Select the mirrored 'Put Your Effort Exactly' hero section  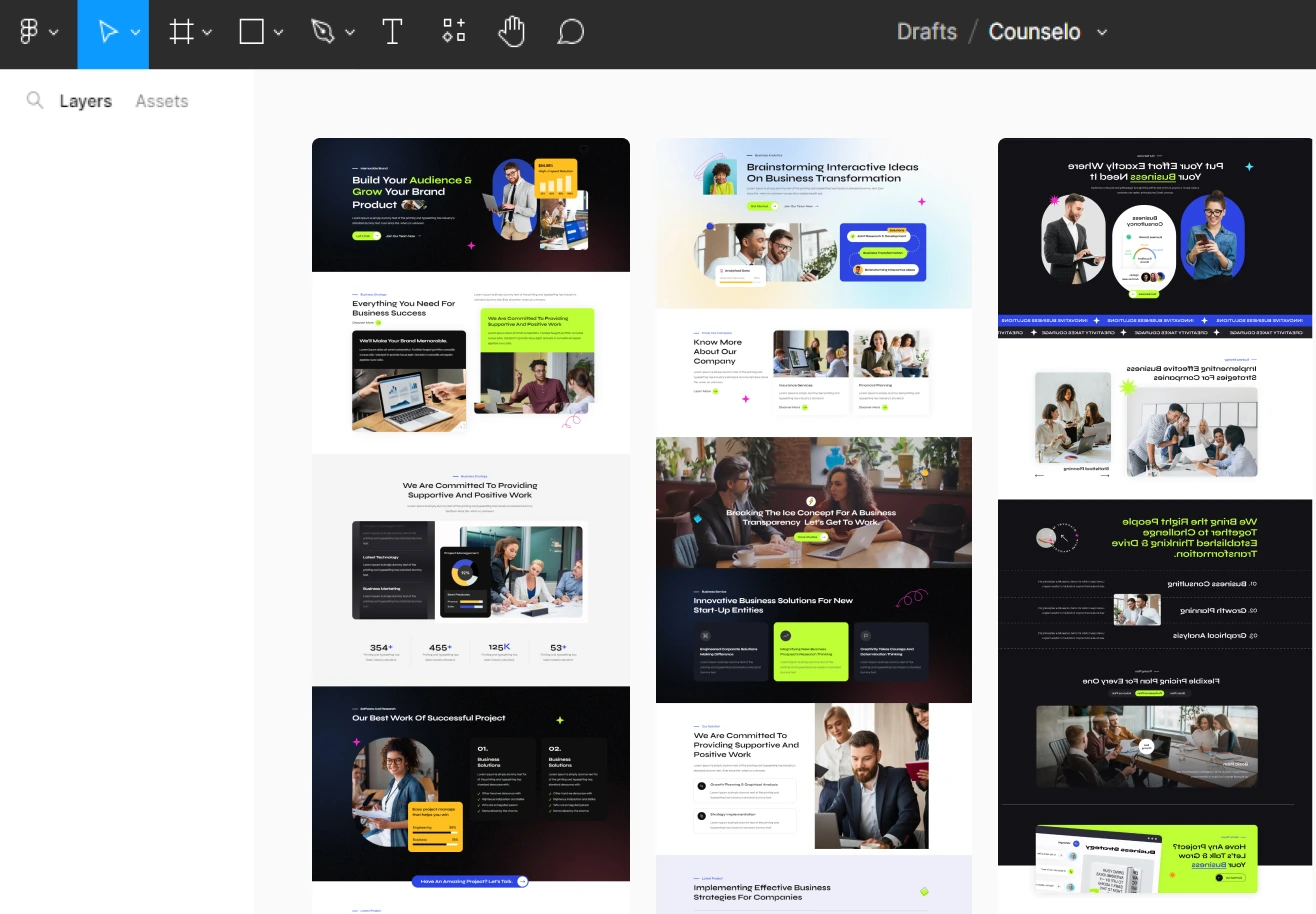coord(1155,226)
